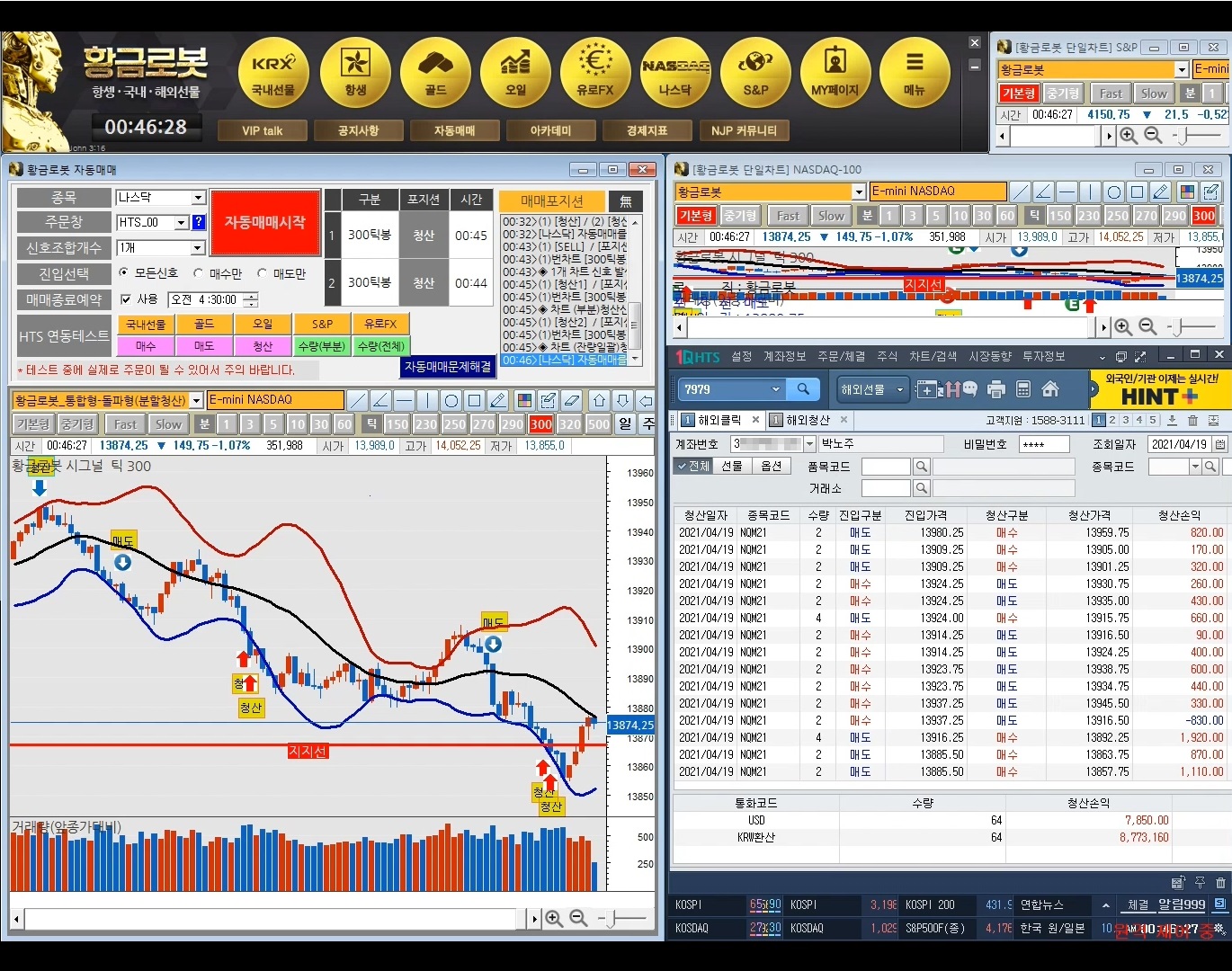
Task: Open the 항셍 market icon
Action: coord(355,73)
